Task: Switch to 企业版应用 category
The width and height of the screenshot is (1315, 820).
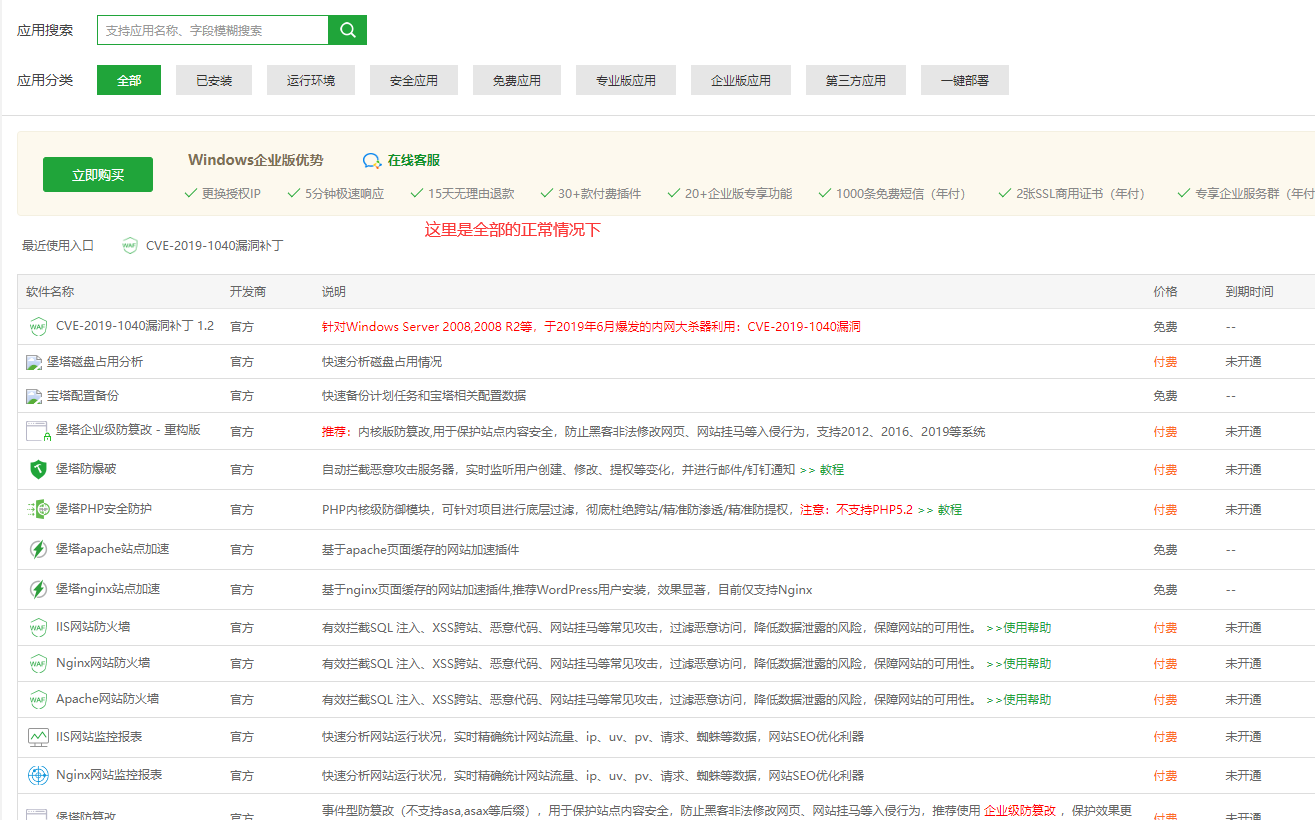Action: pyautogui.click(x=741, y=80)
